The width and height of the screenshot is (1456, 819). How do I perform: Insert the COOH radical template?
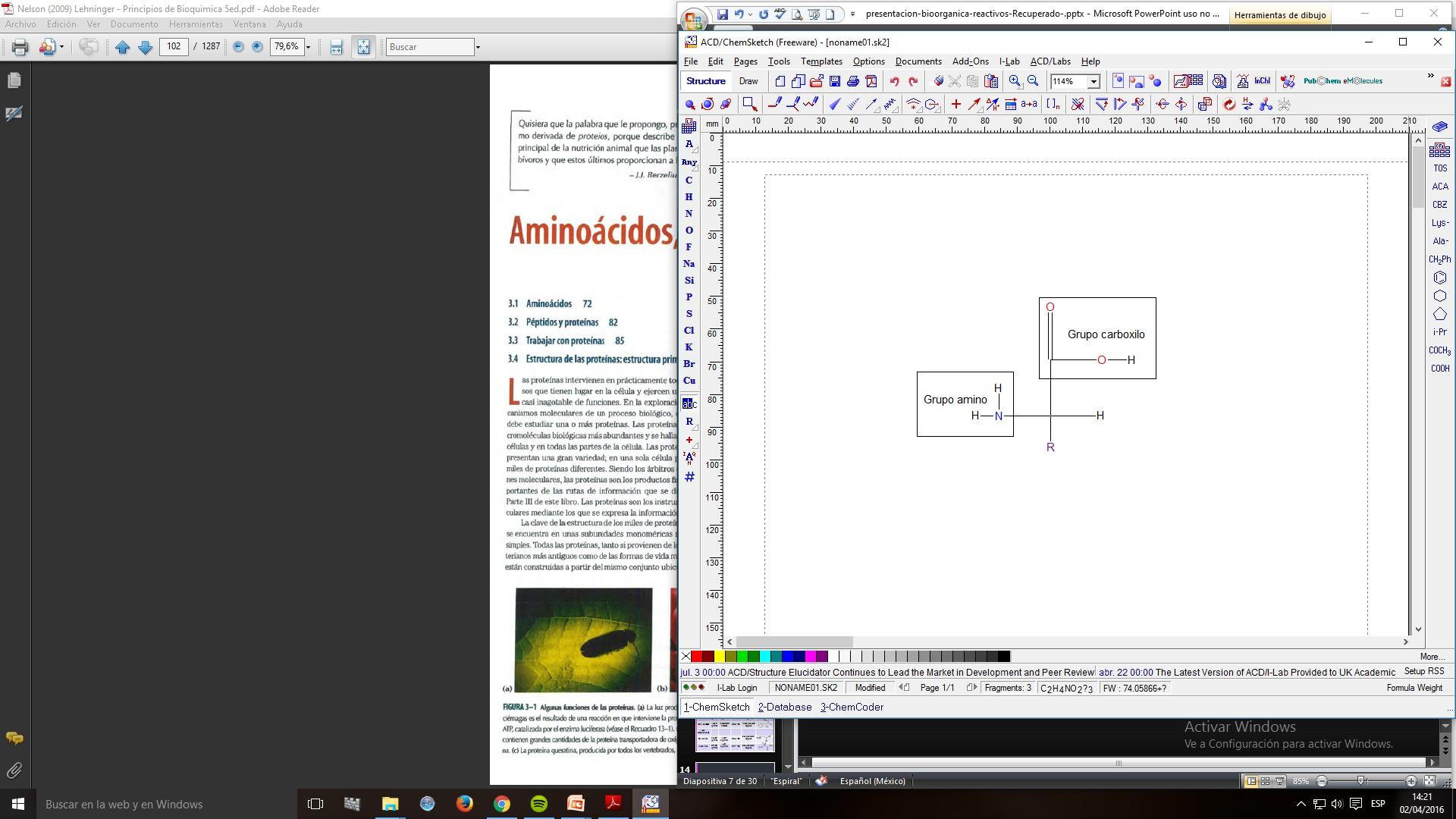(1439, 369)
